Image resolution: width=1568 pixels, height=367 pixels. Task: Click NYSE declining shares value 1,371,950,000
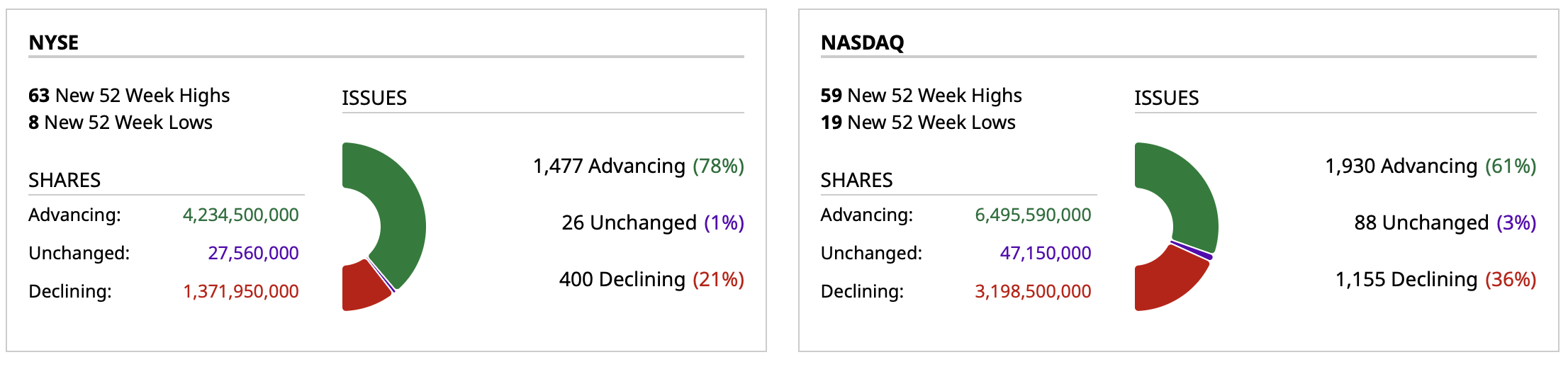(240, 291)
